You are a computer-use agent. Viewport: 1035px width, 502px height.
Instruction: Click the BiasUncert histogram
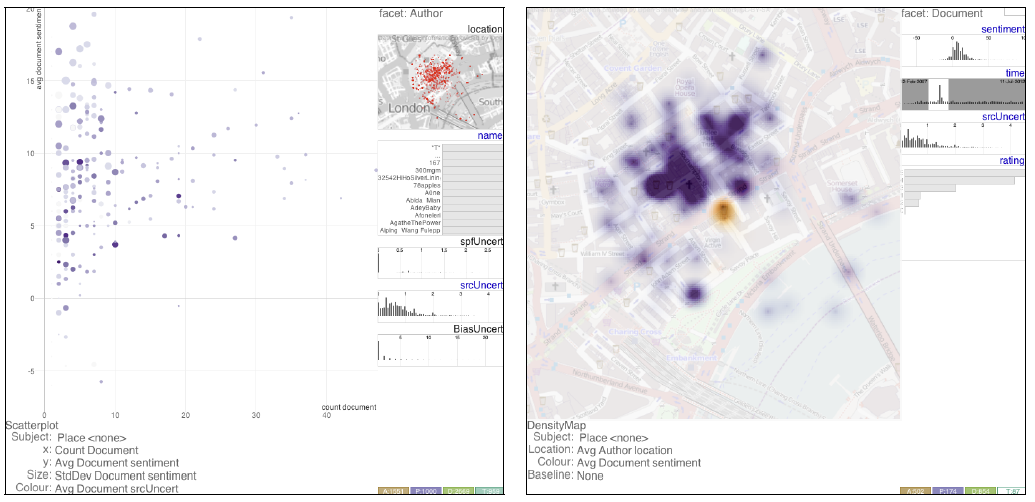tap(439, 350)
